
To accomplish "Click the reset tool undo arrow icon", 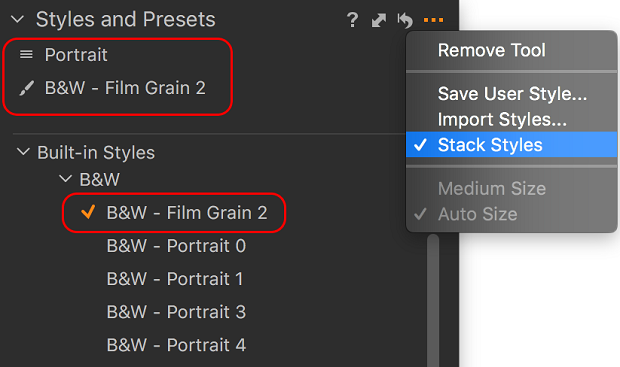I will (405, 20).
